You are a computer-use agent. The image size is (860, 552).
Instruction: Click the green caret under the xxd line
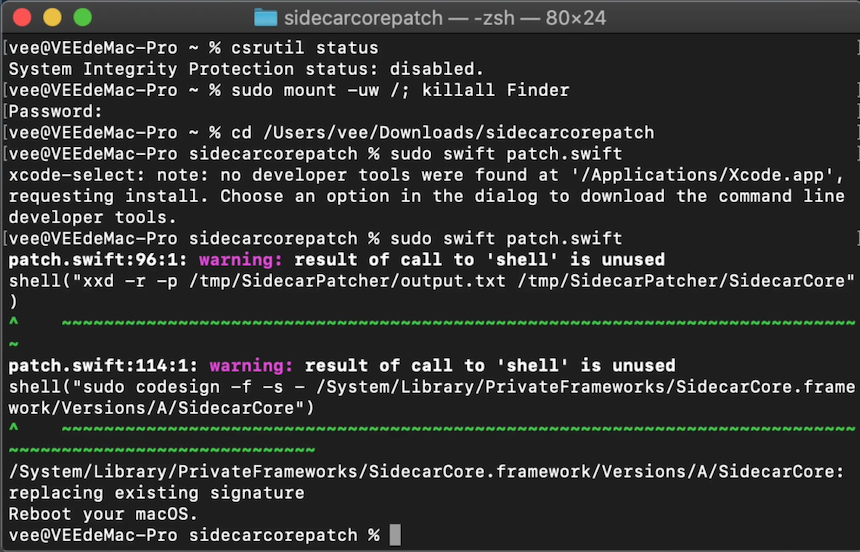(14, 322)
